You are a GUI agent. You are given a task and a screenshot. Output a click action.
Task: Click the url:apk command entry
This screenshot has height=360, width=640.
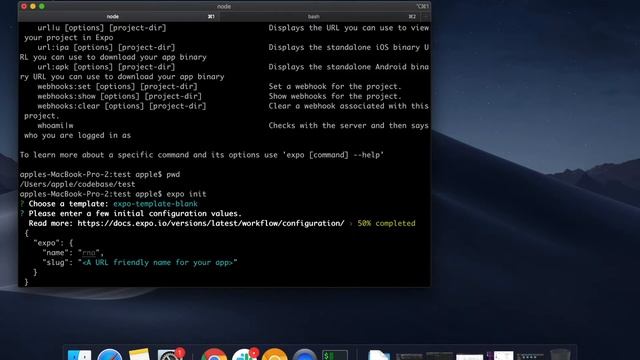click(x=106, y=67)
